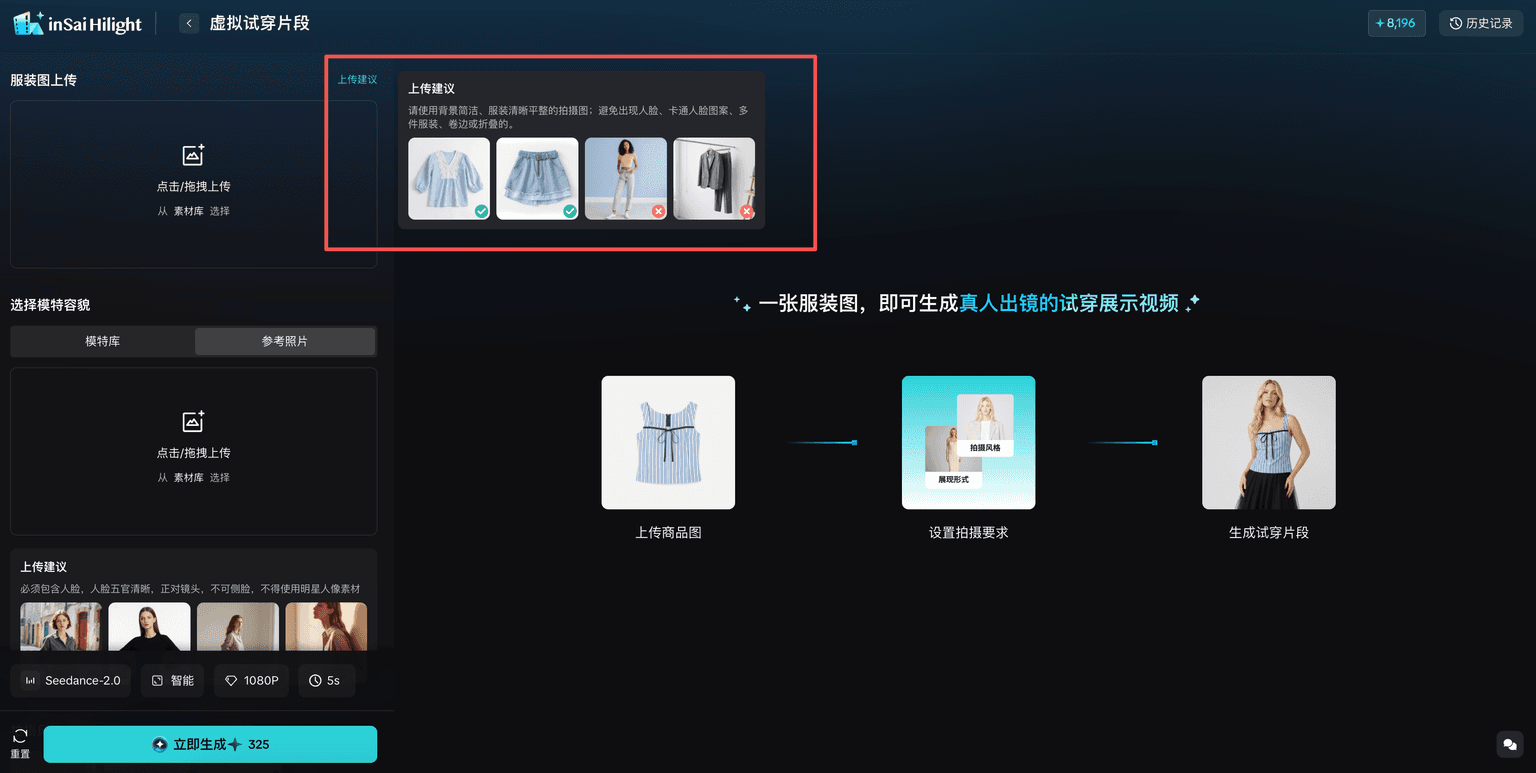Click the red cross on the model thumbnail
Image resolution: width=1536 pixels, height=773 pixels.
point(658,211)
